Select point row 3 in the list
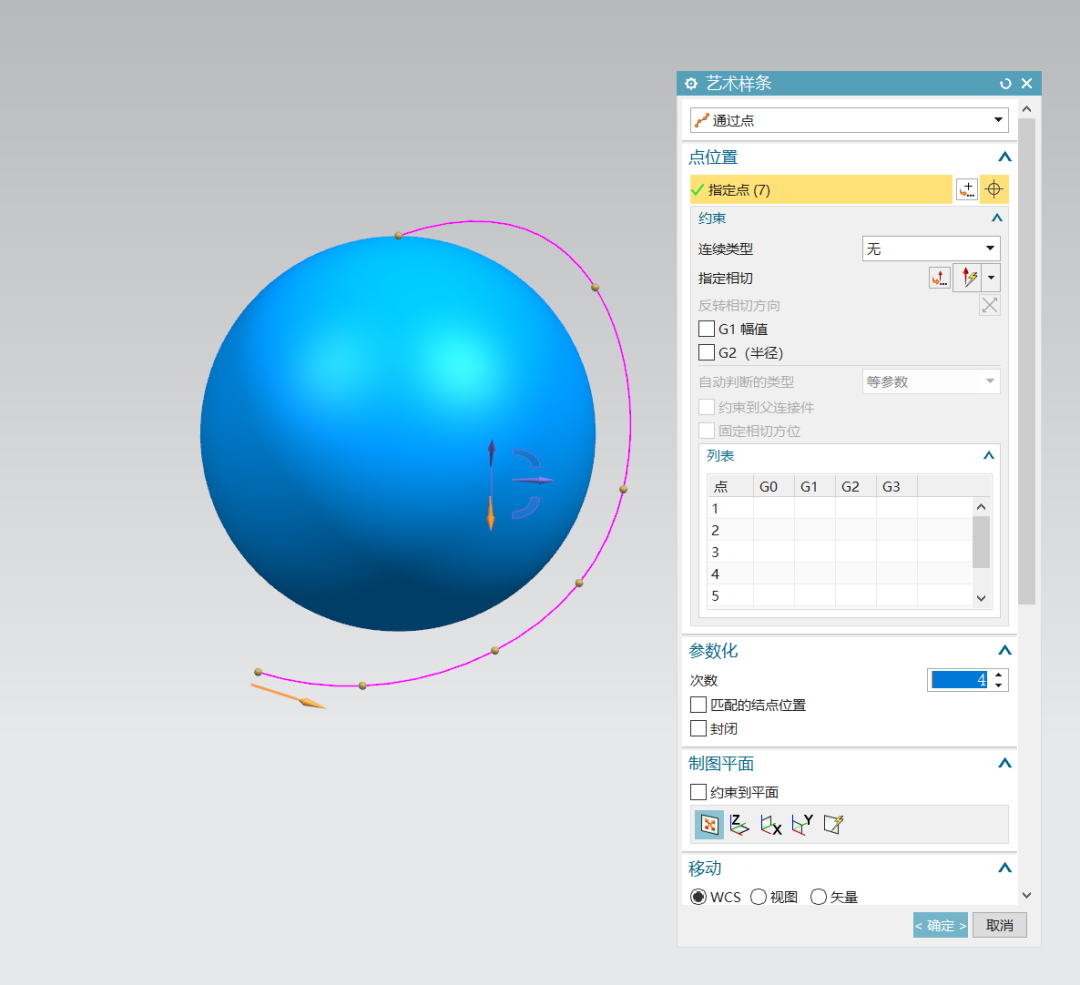Image resolution: width=1080 pixels, height=985 pixels. (x=840, y=552)
